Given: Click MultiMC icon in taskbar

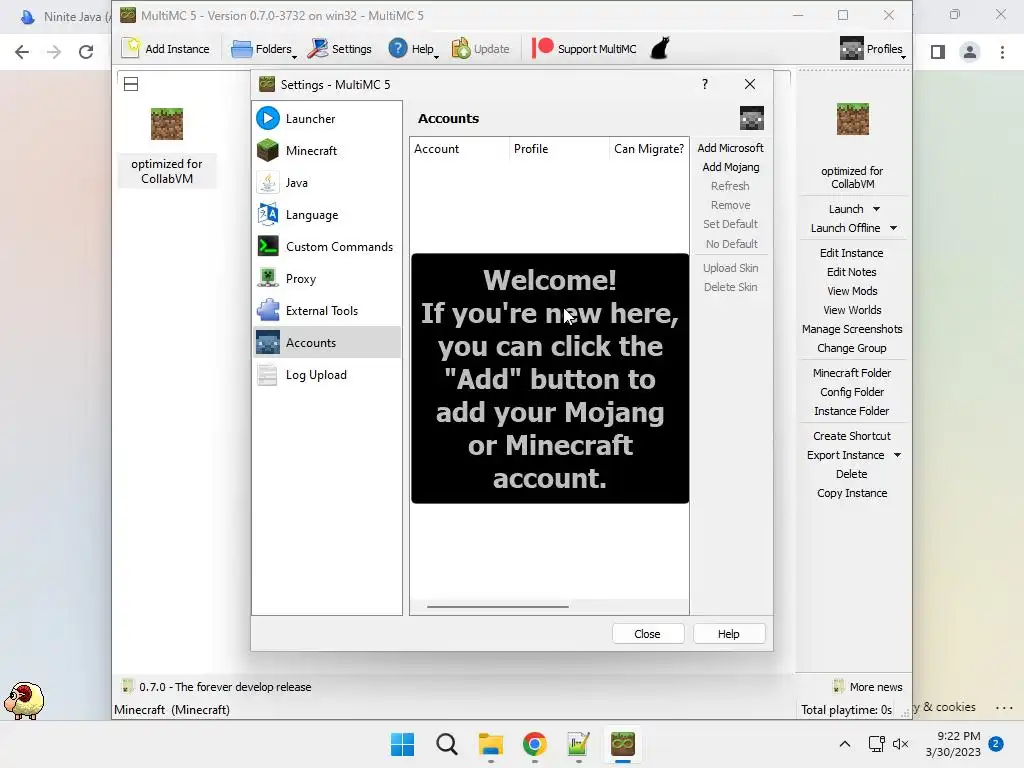Looking at the screenshot, I should [623, 744].
